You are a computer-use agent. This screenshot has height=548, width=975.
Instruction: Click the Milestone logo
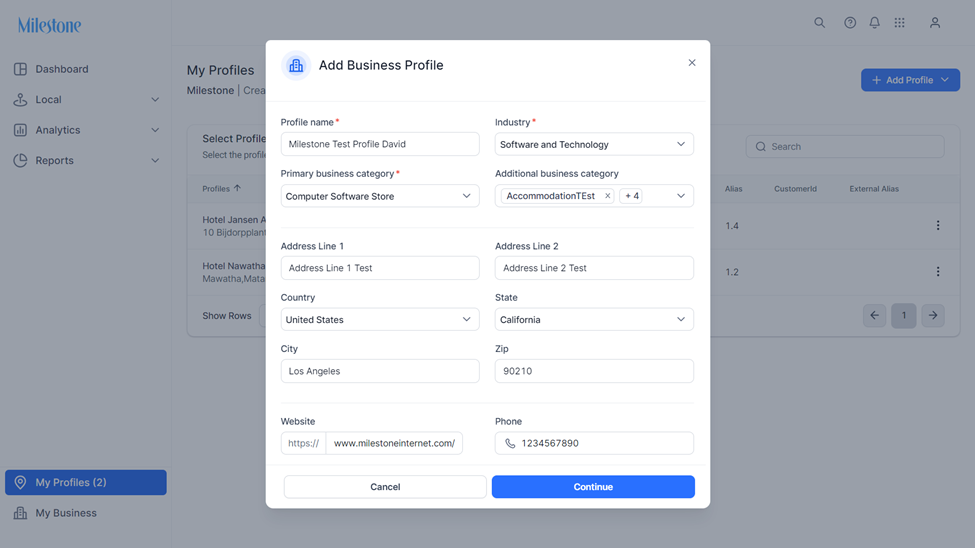pyautogui.click(x=49, y=25)
